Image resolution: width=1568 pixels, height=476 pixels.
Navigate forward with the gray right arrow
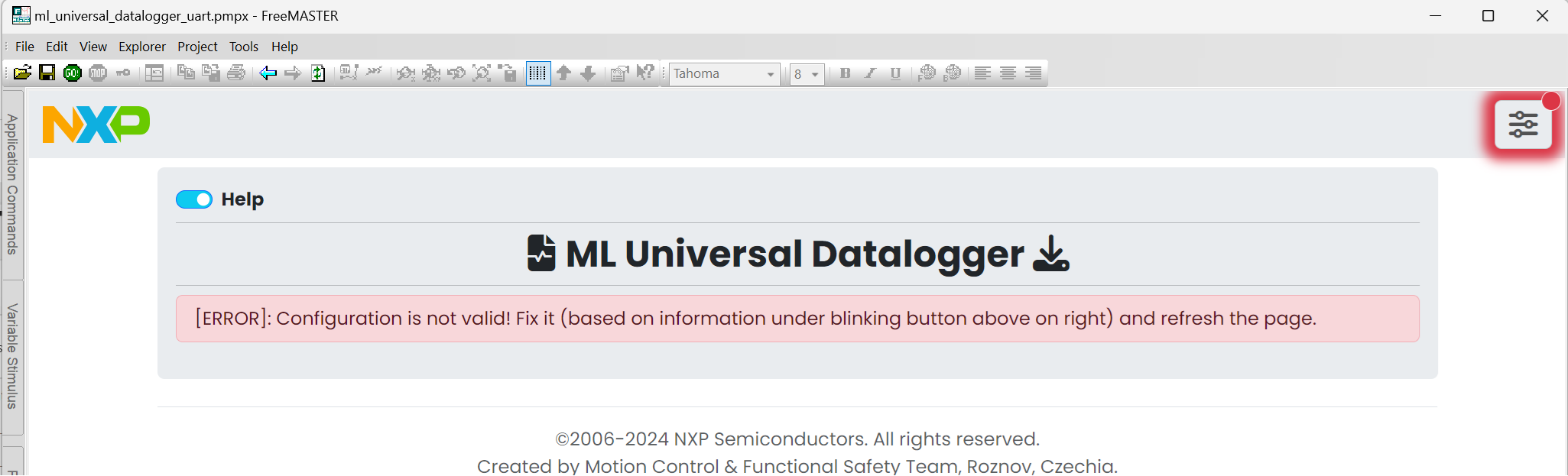(x=293, y=73)
